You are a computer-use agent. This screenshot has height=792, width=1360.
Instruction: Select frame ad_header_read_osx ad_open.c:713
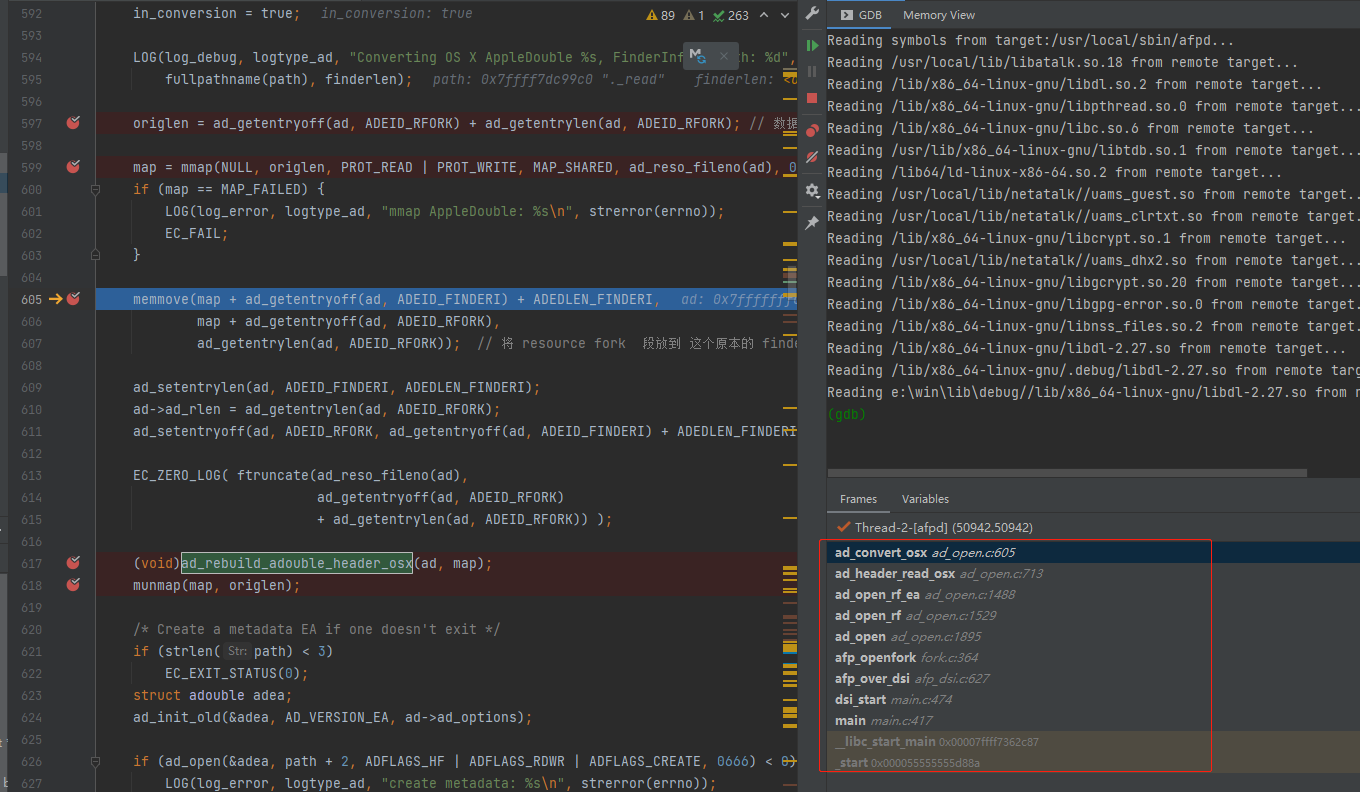click(x=1093, y=573)
